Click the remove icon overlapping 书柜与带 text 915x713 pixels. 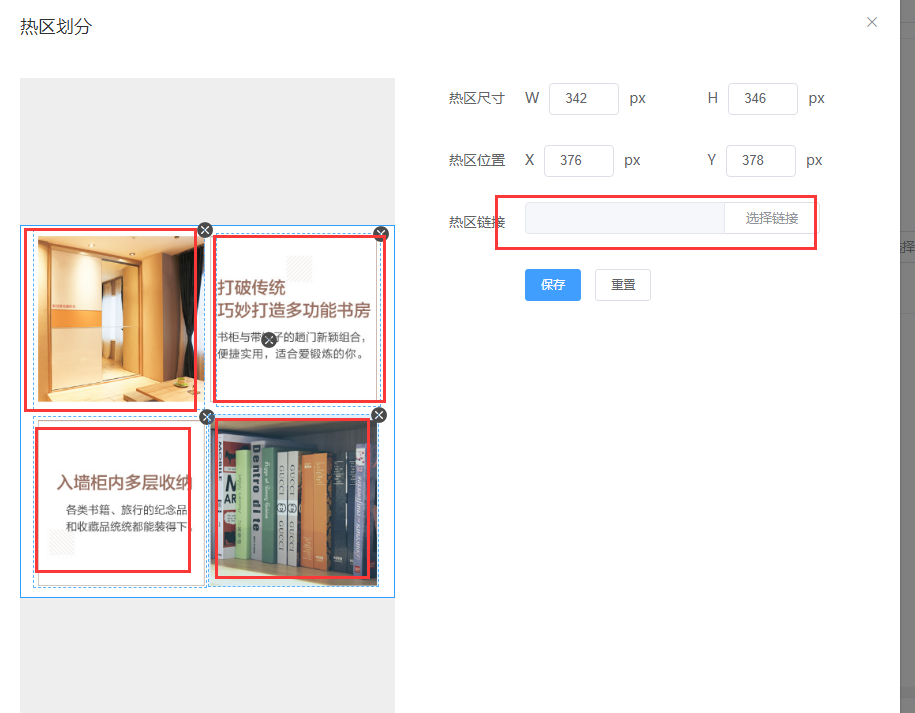coord(268,340)
